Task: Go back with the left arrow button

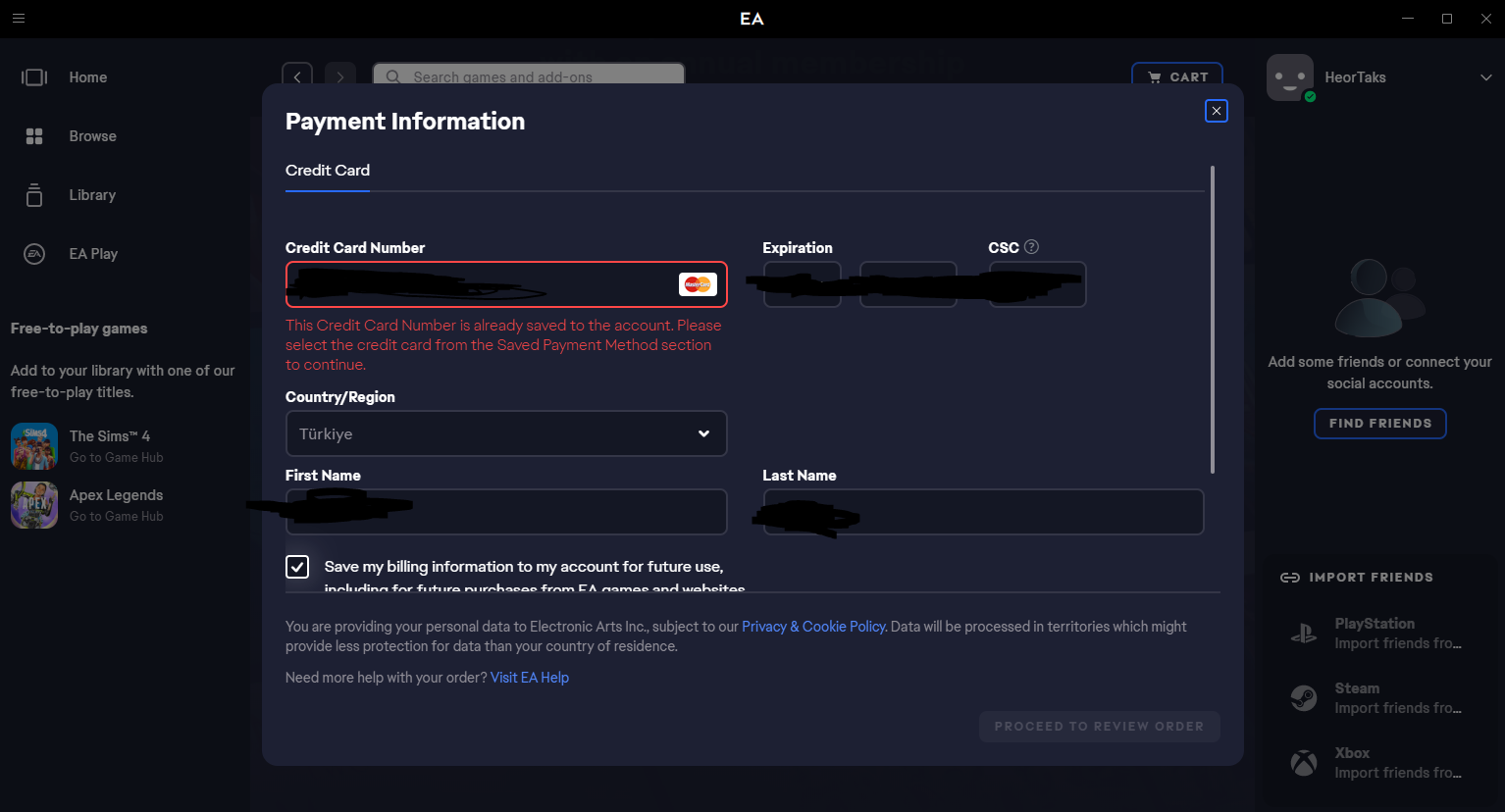Action: point(297,76)
